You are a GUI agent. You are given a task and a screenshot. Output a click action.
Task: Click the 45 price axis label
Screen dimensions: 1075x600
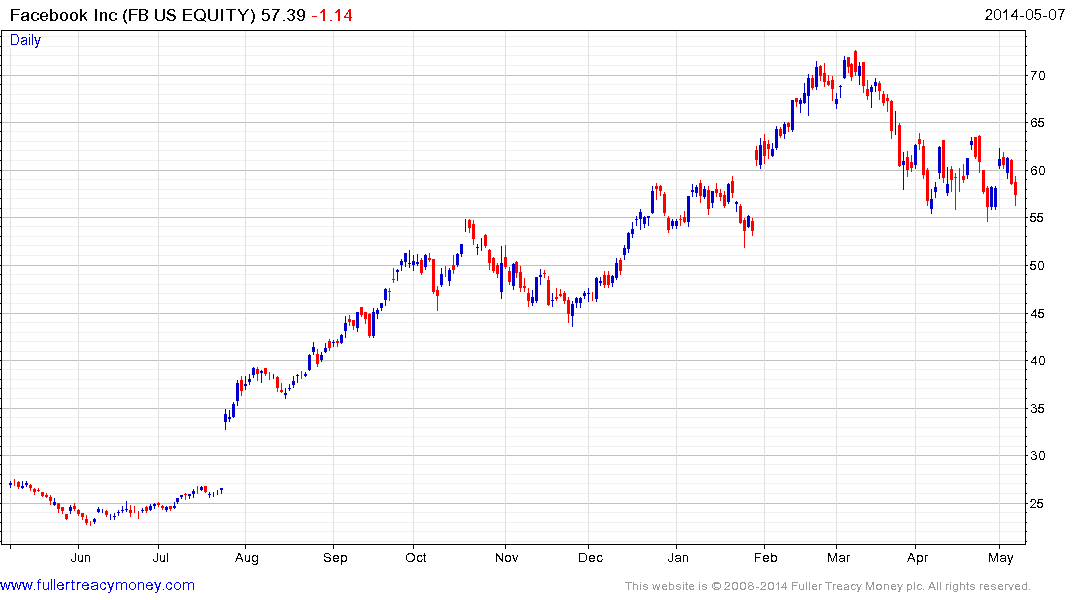(1037, 313)
